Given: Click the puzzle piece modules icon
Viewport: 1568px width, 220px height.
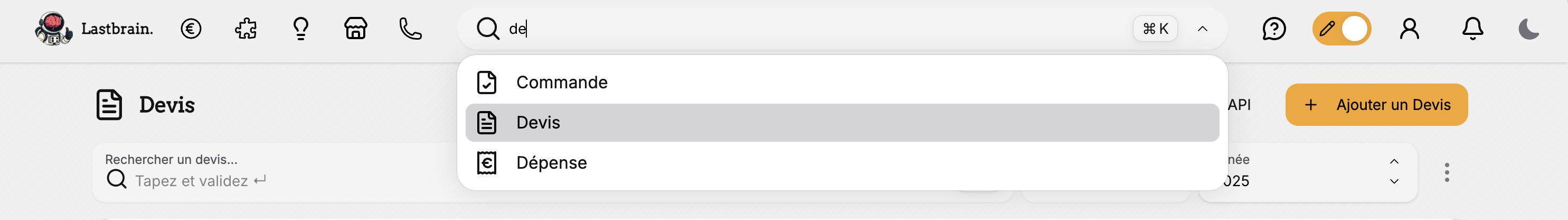Looking at the screenshot, I should click(x=246, y=29).
